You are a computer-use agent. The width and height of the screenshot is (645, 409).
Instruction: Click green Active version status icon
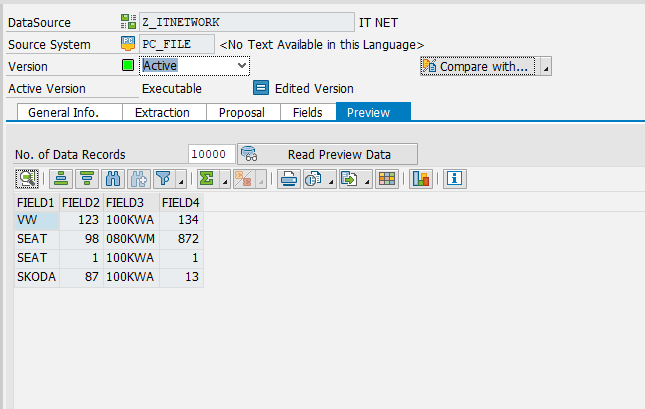(128, 65)
